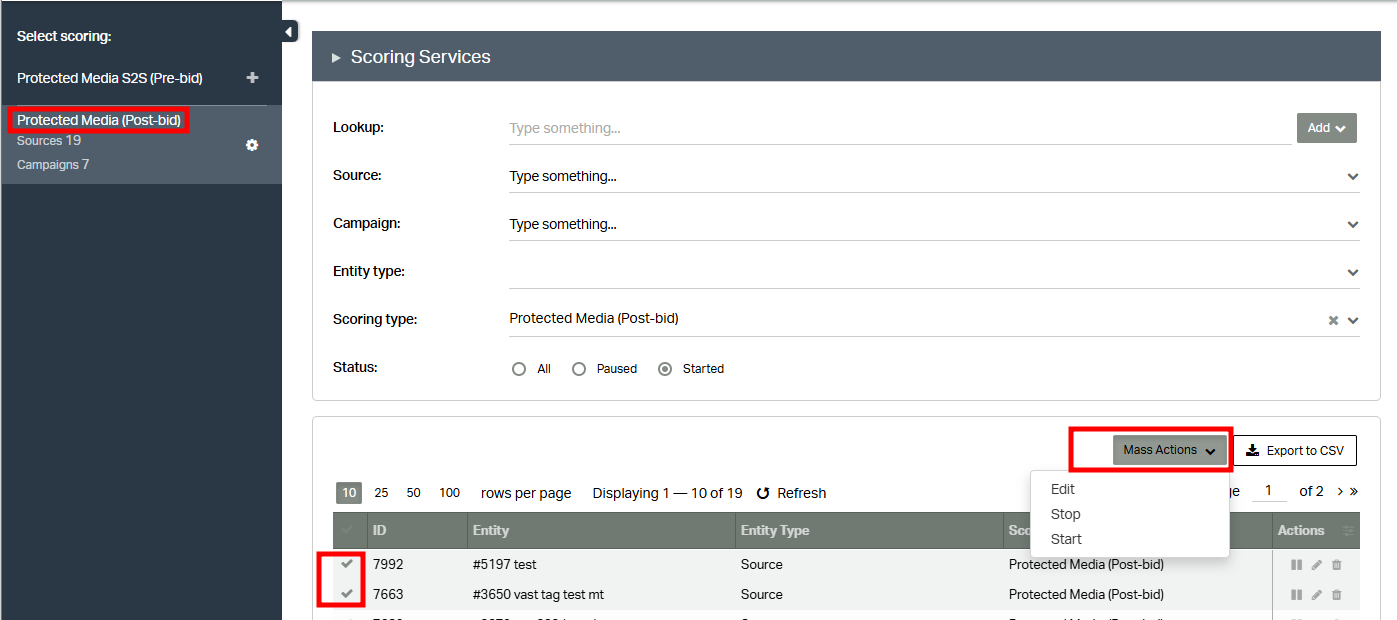1397x620 pixels.
Task: Click entity '#3650 vast tag test mt'
Action: click(538, 595)
